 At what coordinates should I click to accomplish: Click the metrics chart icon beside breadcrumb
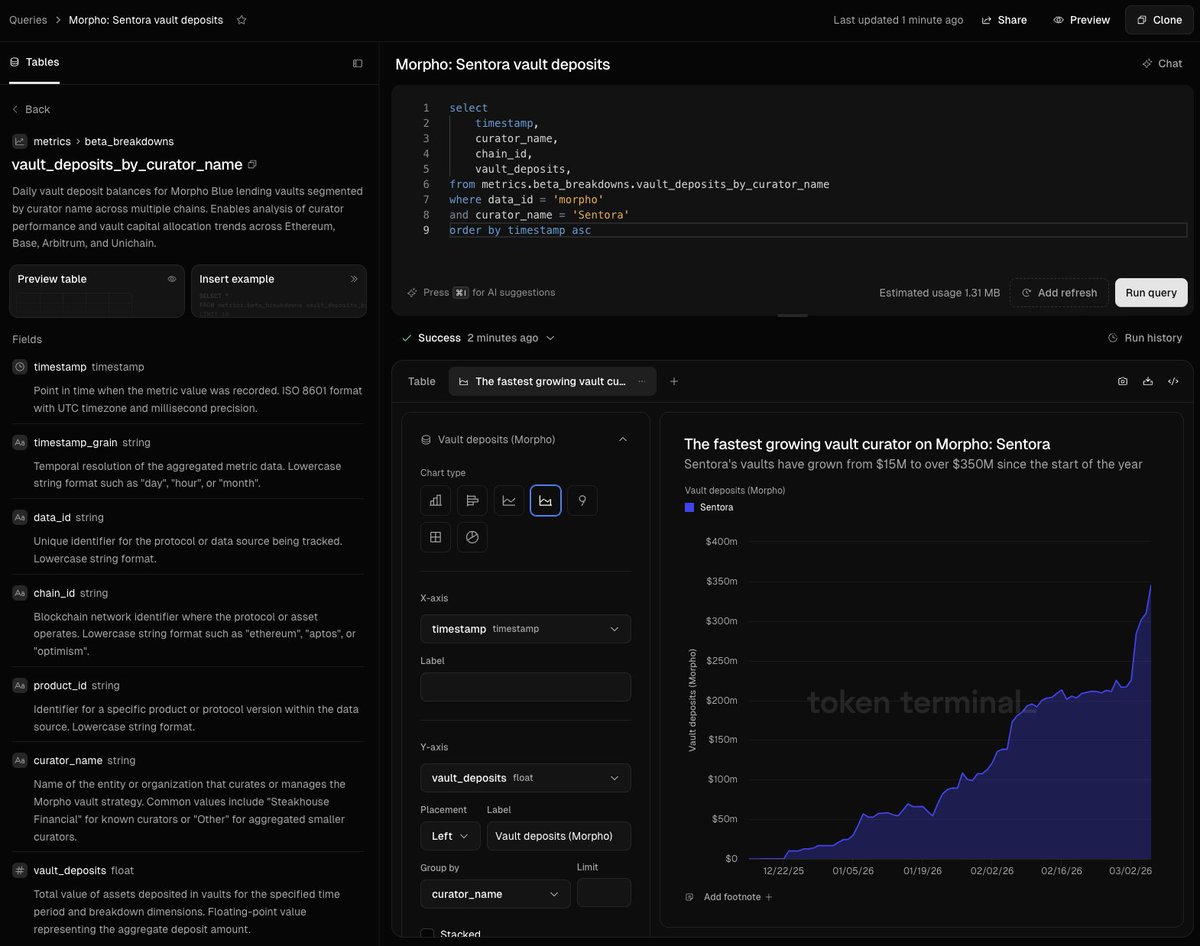coord(19,141)
